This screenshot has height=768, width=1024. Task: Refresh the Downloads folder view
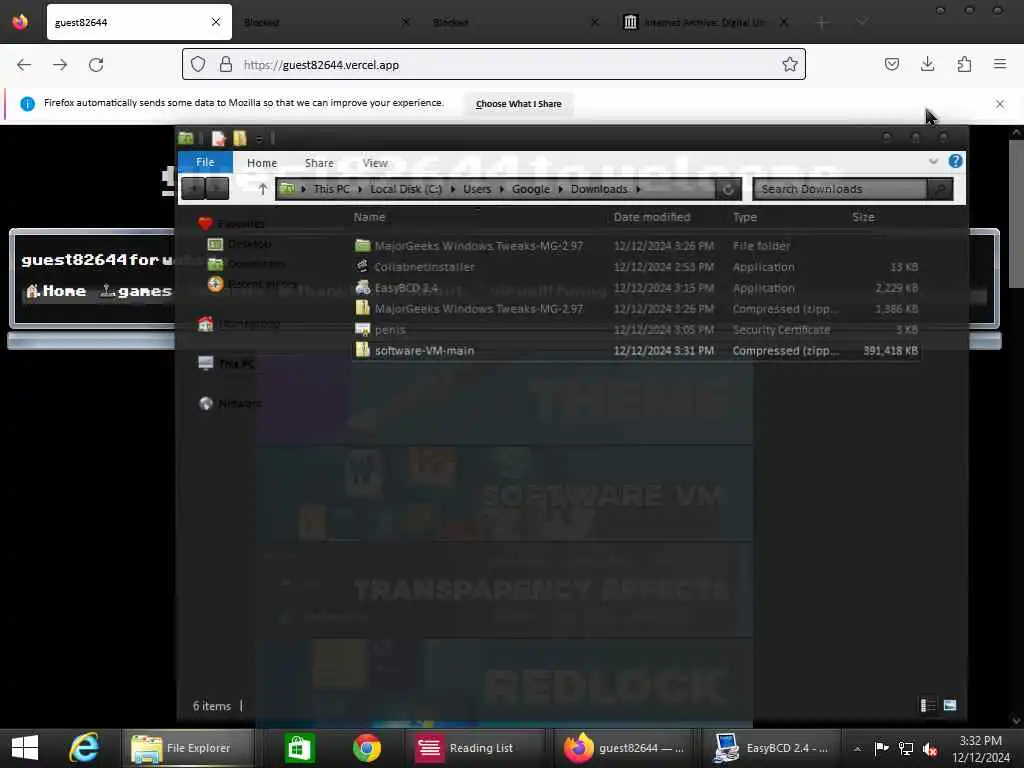coord(728,189)
